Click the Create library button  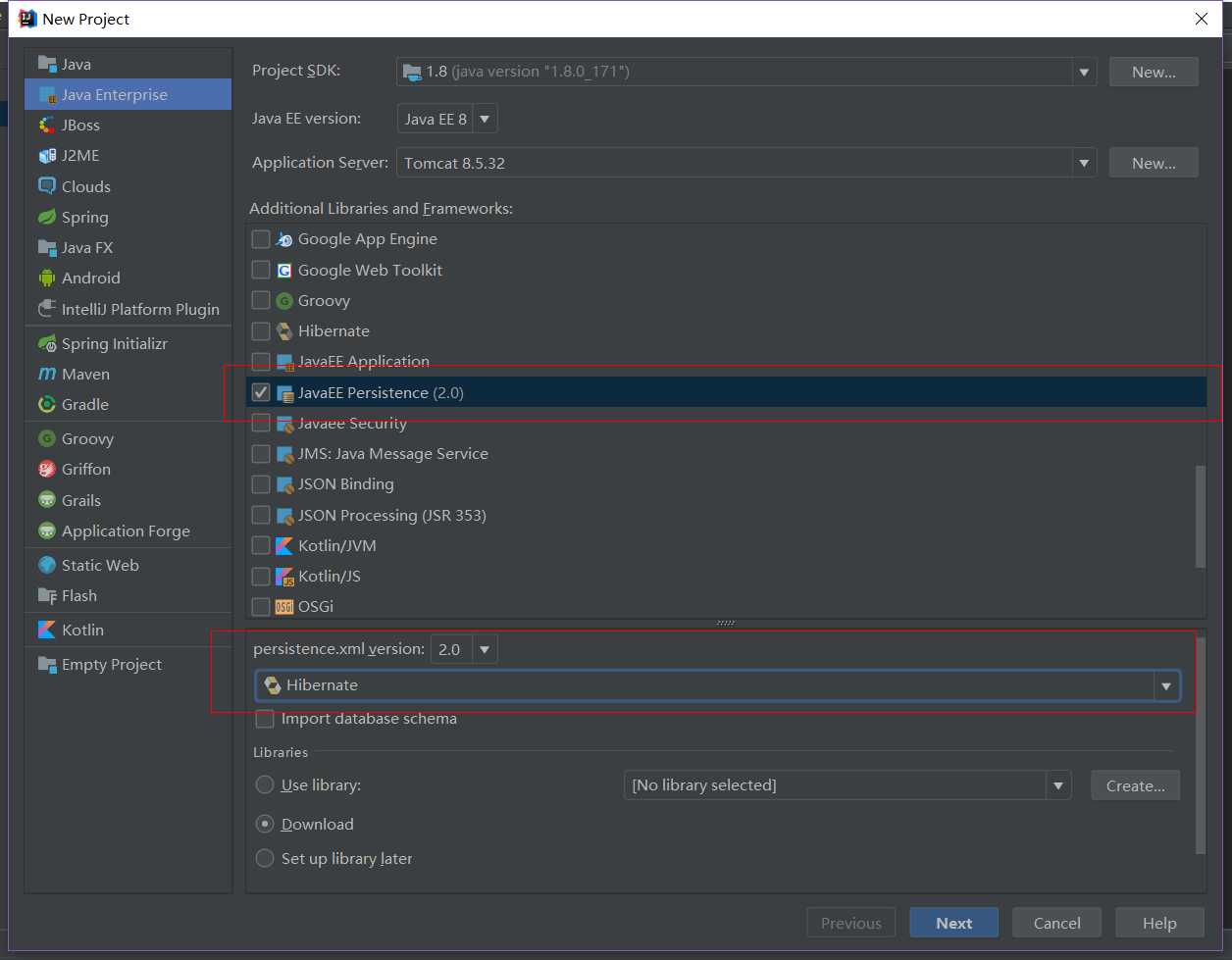tap(1135, 785)
